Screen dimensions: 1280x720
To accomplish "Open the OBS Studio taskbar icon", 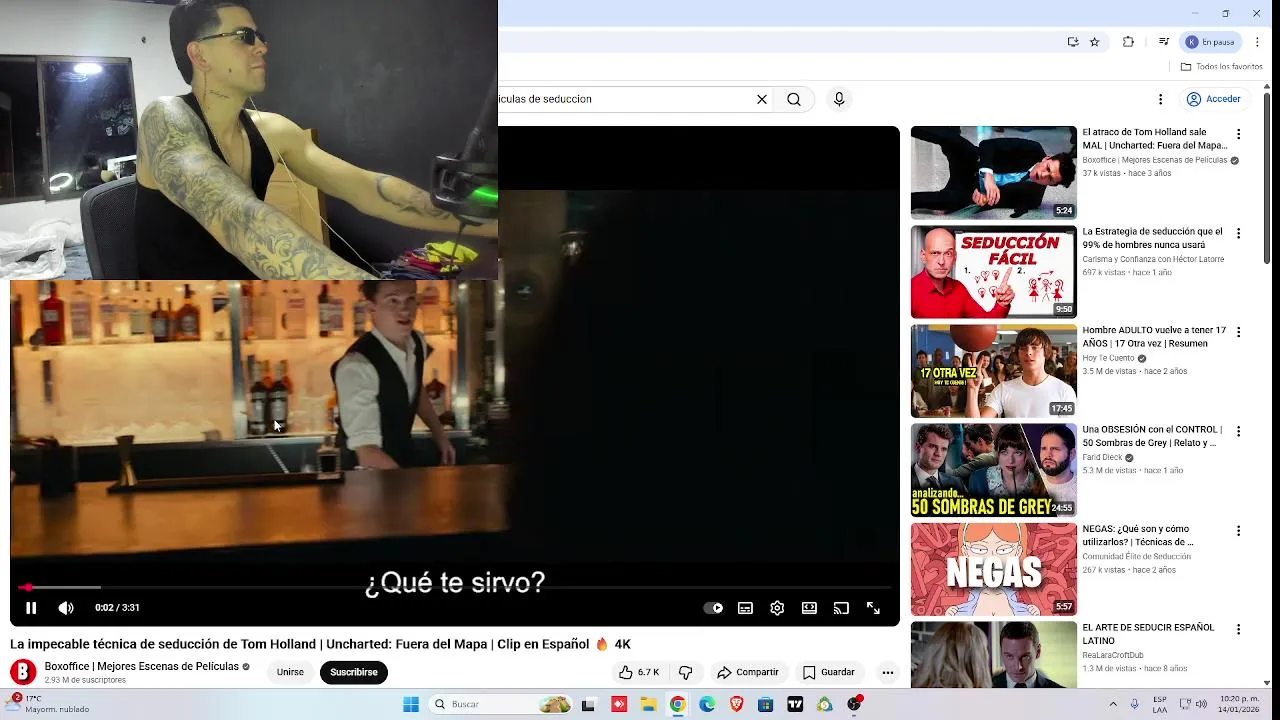I will pos(854,704).
